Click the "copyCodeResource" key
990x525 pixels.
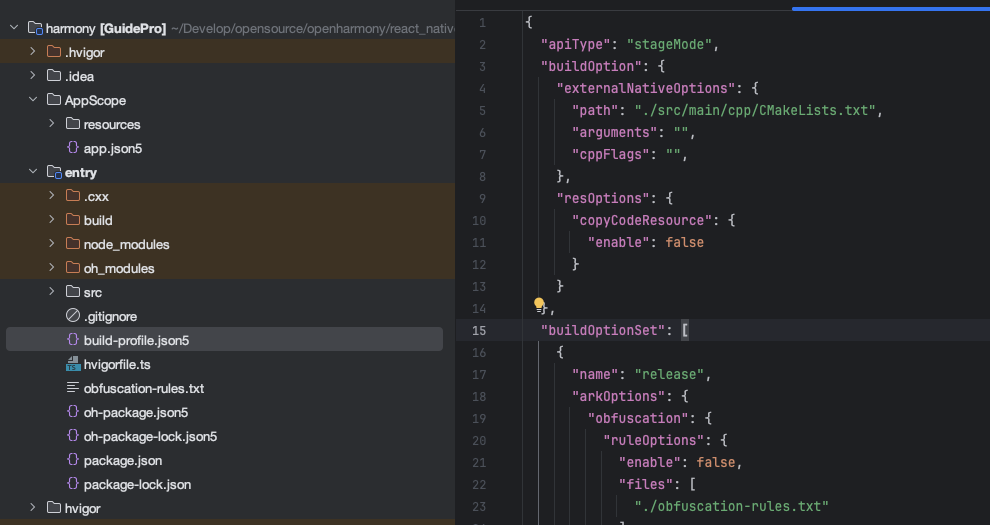point(642,220)
